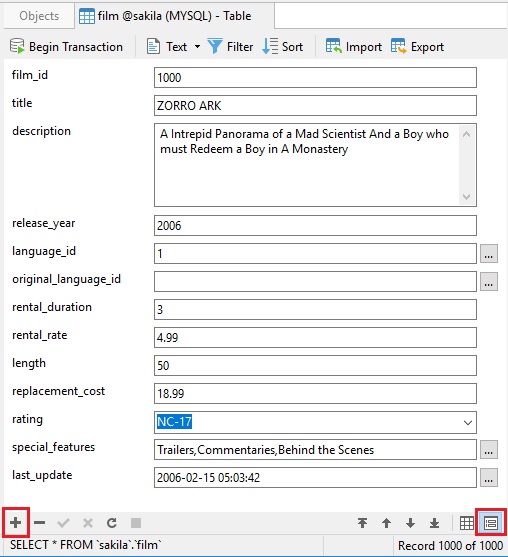This screenshot has height=557, width=508.
Task: Click the release_year field 2006
Action: (315, 225)
